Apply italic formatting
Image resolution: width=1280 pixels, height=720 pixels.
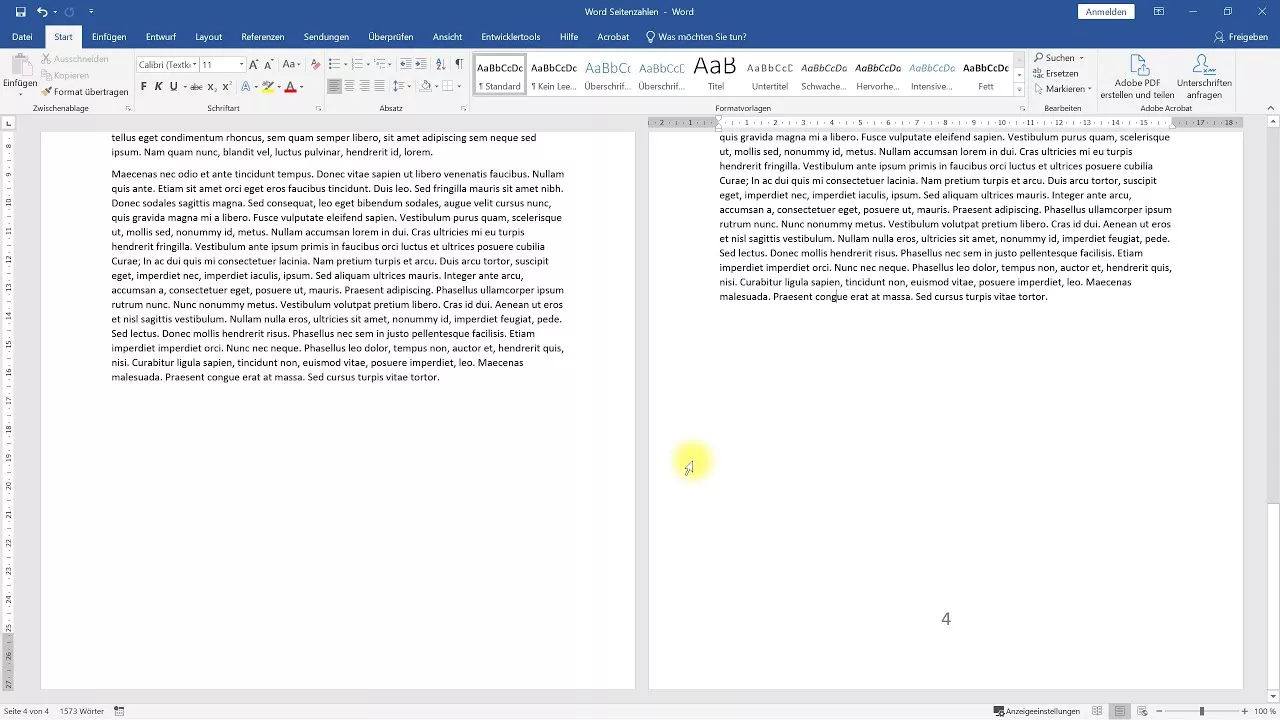(156, 87)
